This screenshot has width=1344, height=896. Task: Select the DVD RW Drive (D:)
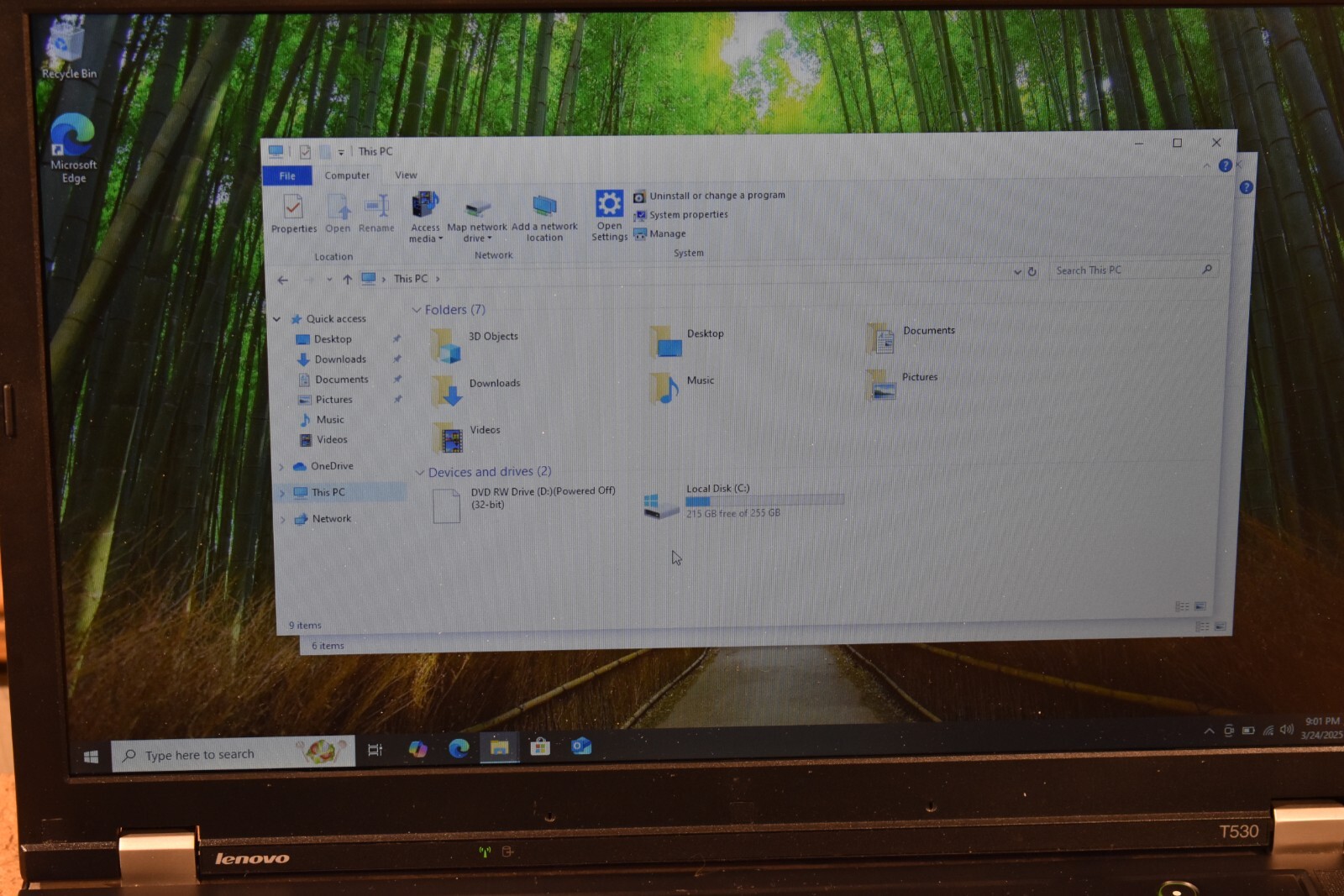pos(524,504)
